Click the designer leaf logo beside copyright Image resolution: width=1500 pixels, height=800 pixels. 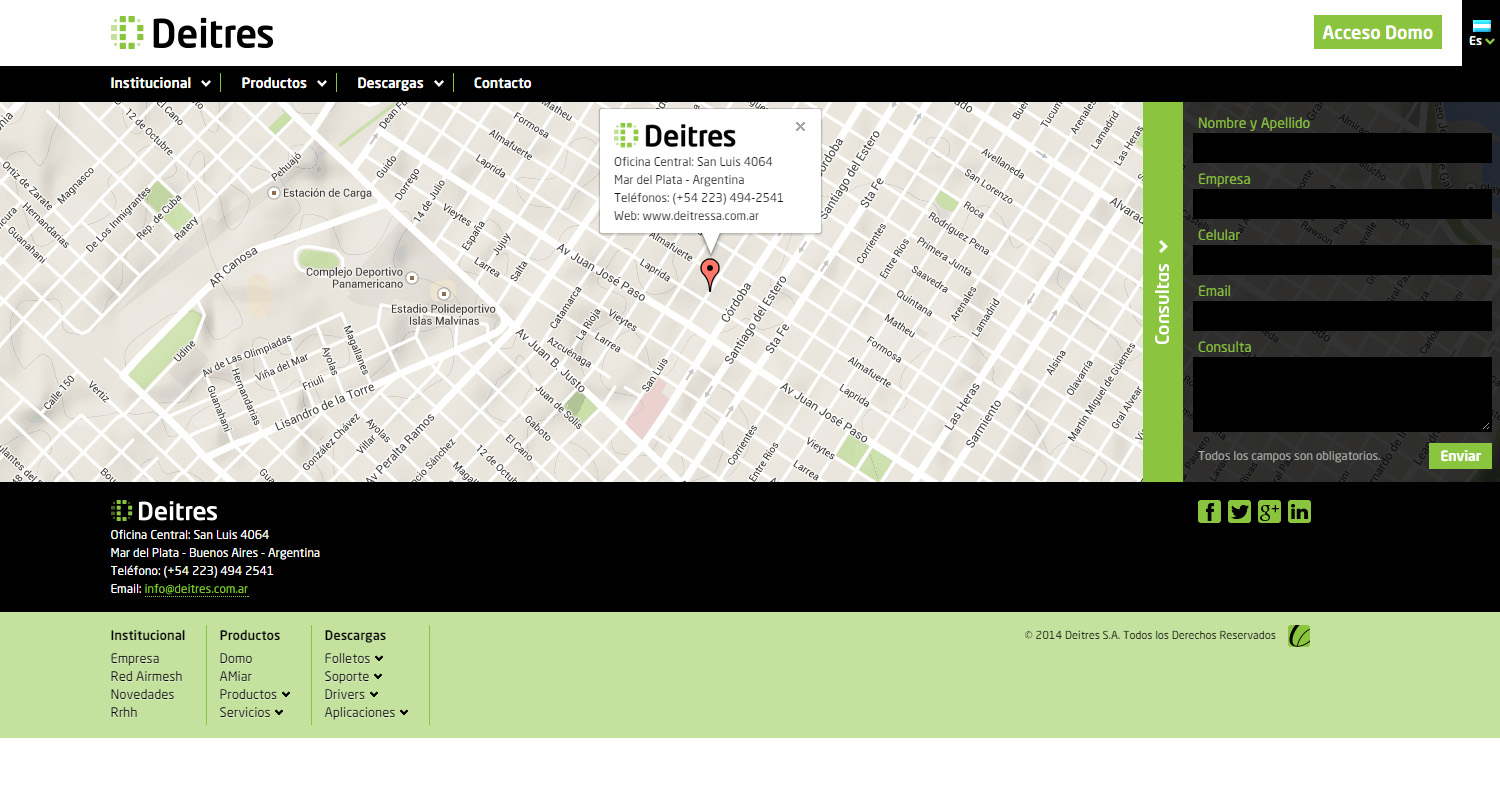point(1299,636)
